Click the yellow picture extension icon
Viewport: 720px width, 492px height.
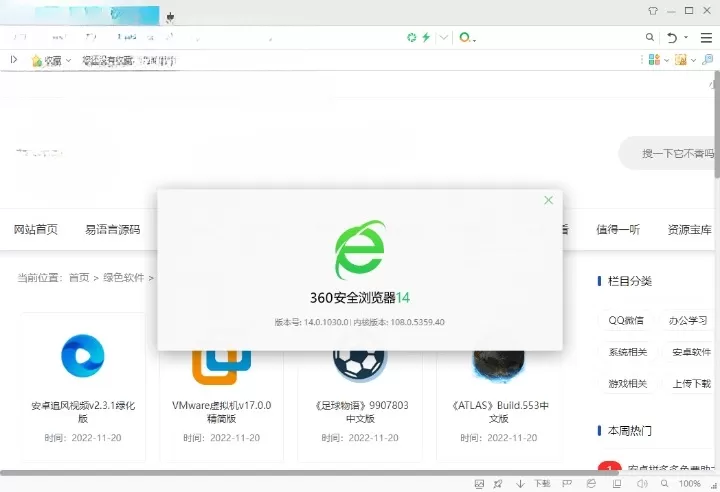[681, 60]
